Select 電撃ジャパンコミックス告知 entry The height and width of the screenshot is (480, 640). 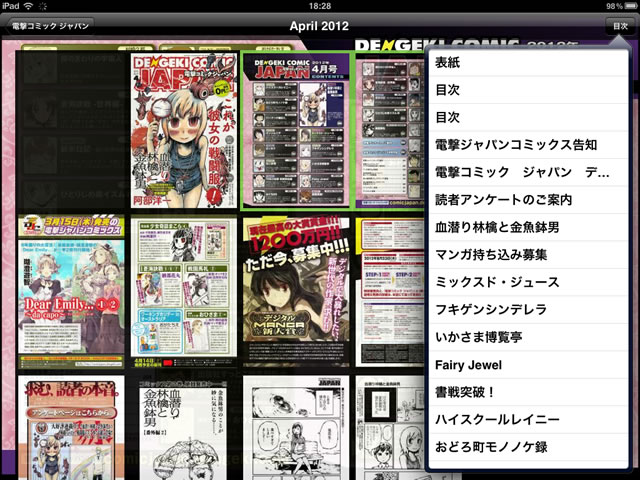(x=529, y=145)
